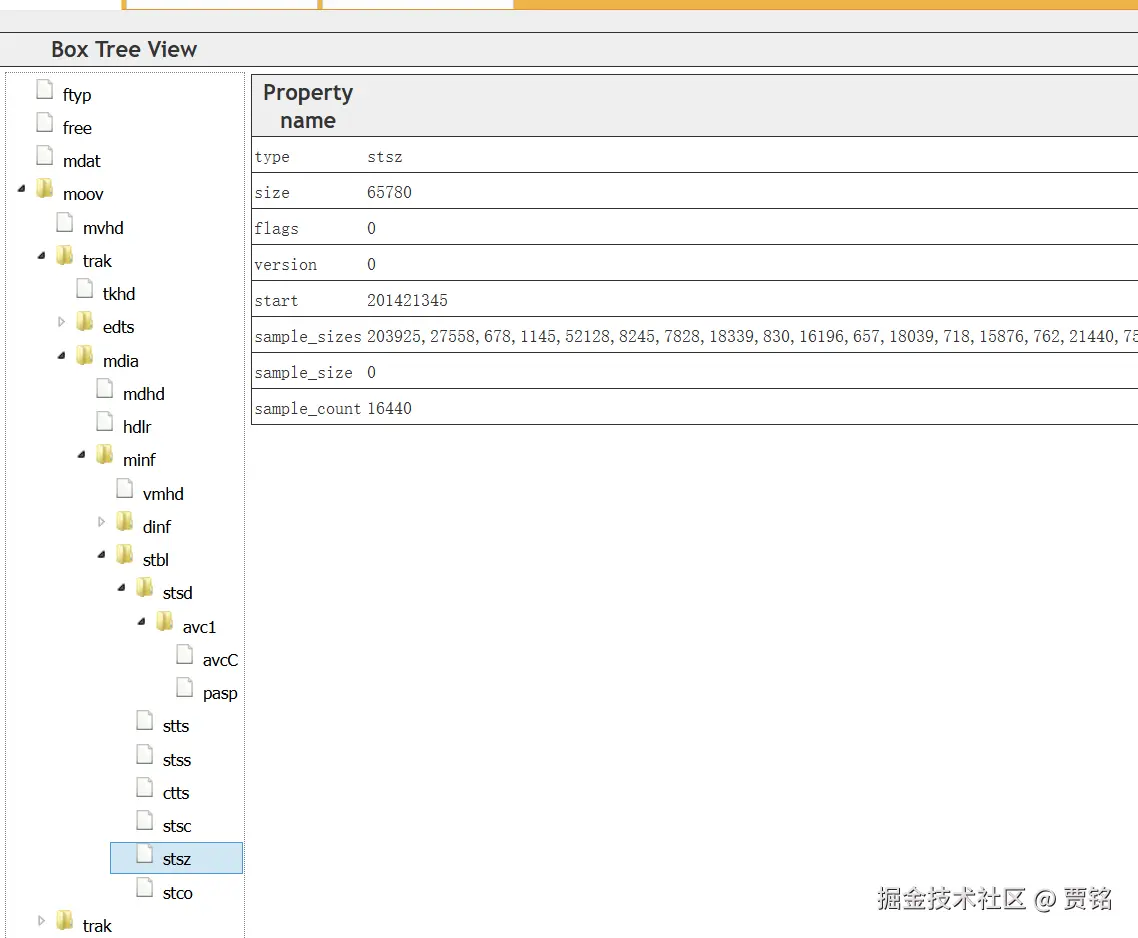The height and width of the screenshot is (938, 1138).
Task: Collapse the stsd box node
Action: pyautogui.click(x=121, y=588)
